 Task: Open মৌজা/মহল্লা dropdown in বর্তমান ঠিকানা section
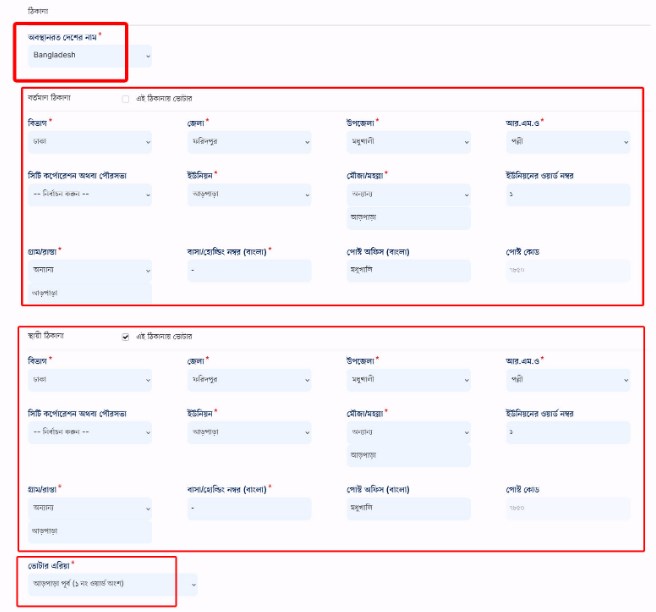pos(408,194)
